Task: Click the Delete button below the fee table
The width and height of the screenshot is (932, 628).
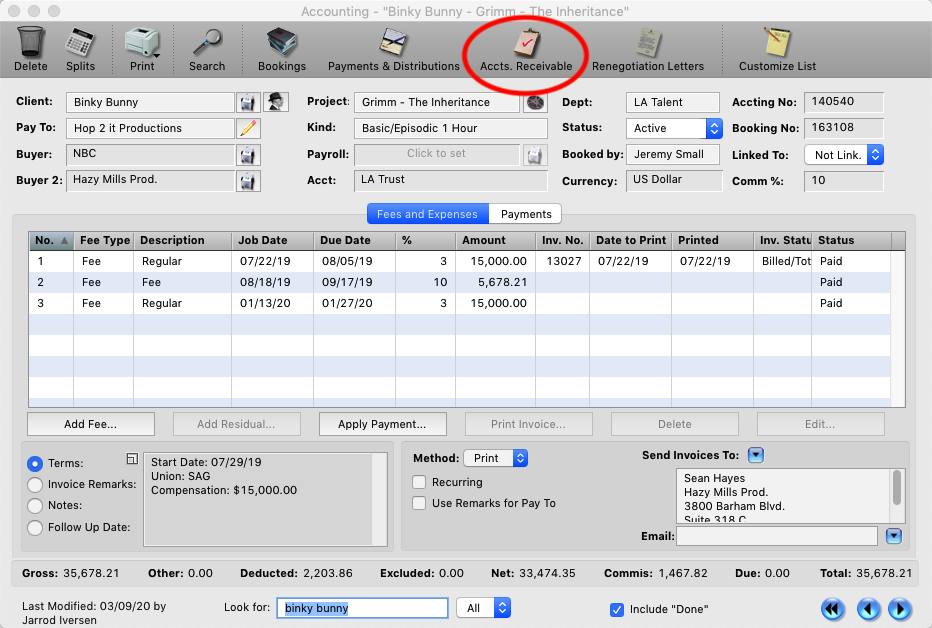Action: (x=675, y=424)
